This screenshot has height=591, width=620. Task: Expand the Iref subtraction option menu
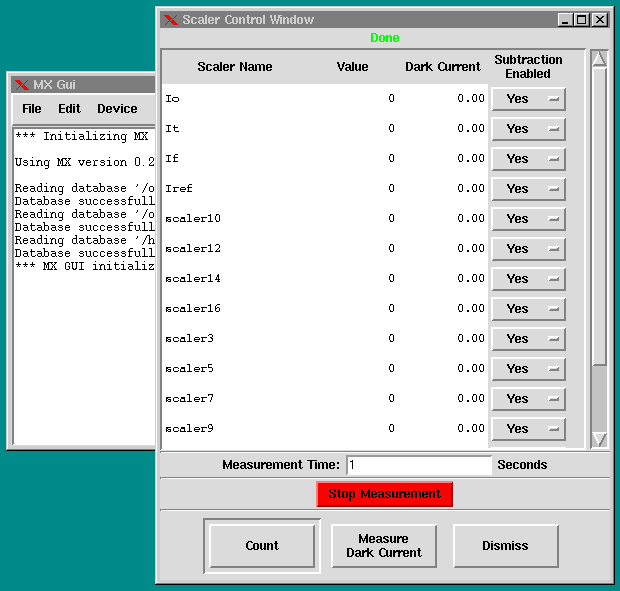tap(528, 189)
